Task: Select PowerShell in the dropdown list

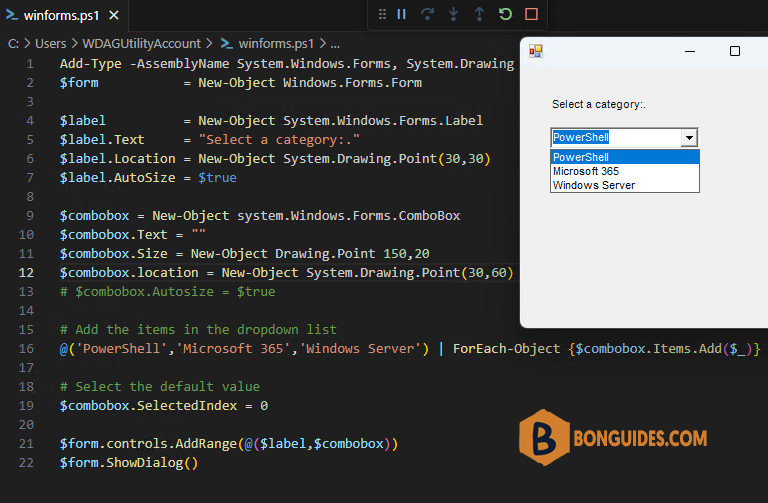Action: 625,157
